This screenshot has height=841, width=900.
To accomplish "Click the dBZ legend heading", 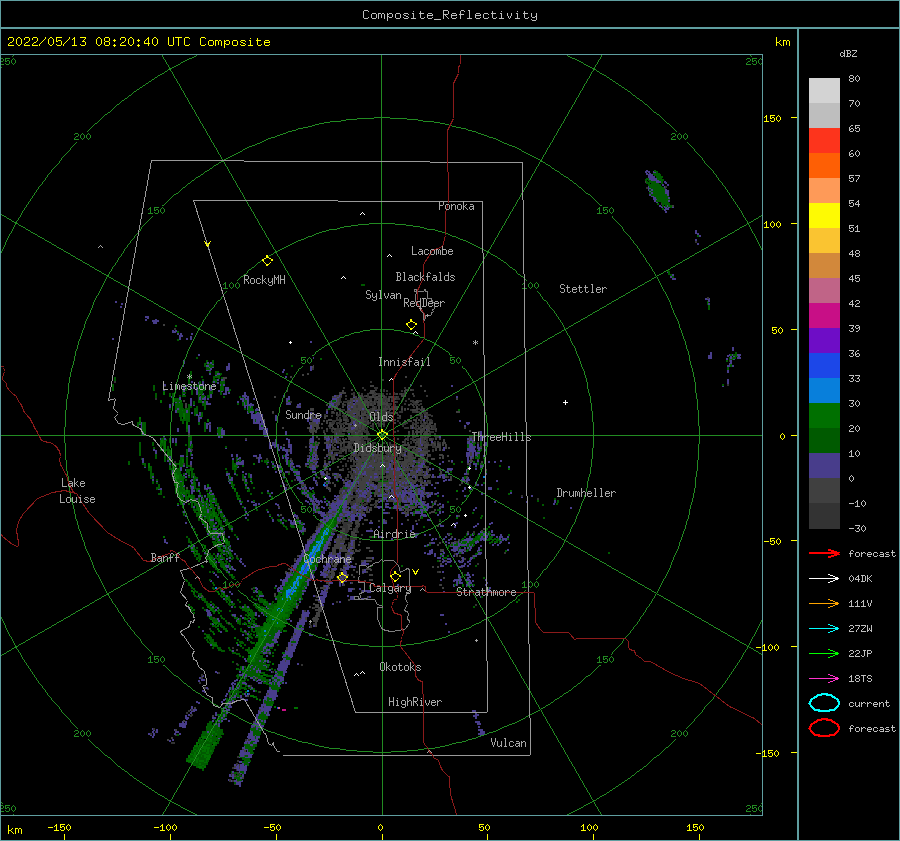I will click(x=848, y=53).
